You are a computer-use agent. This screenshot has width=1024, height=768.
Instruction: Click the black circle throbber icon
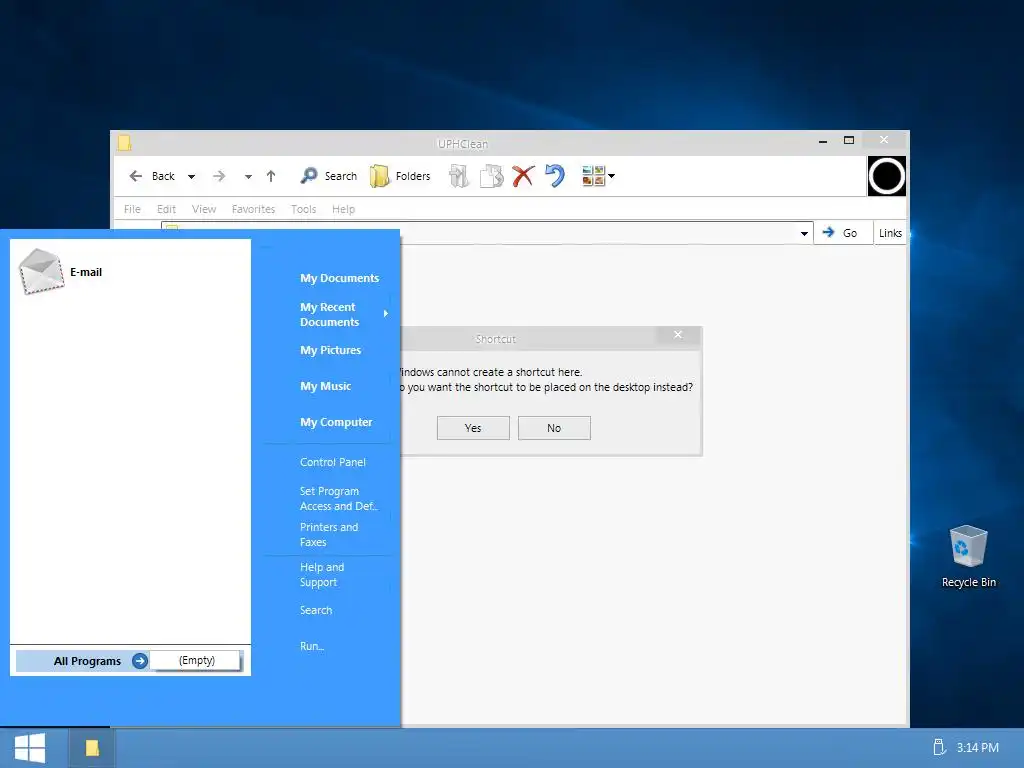887,176
